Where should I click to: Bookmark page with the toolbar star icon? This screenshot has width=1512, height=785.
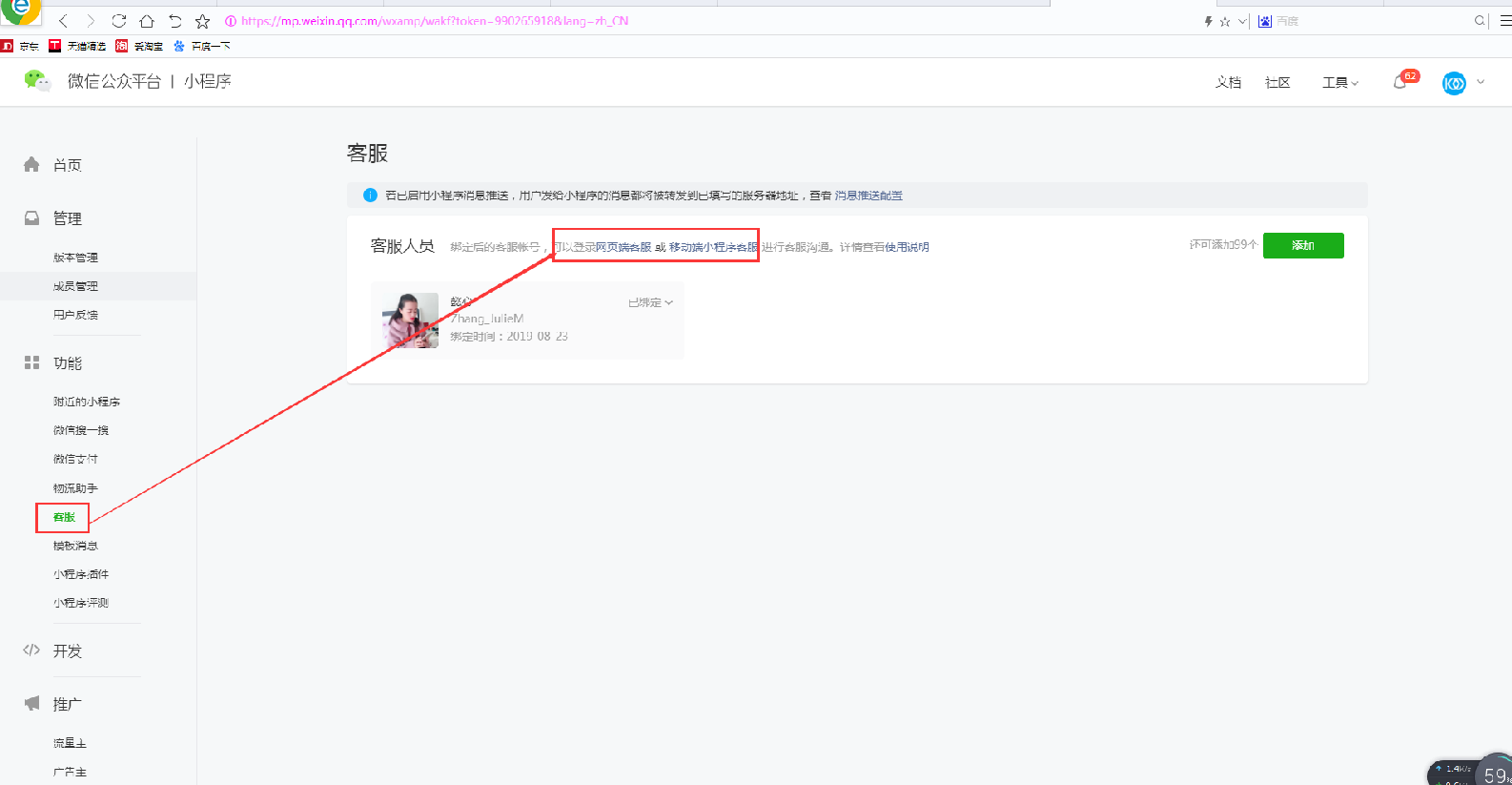pos(202,21)
